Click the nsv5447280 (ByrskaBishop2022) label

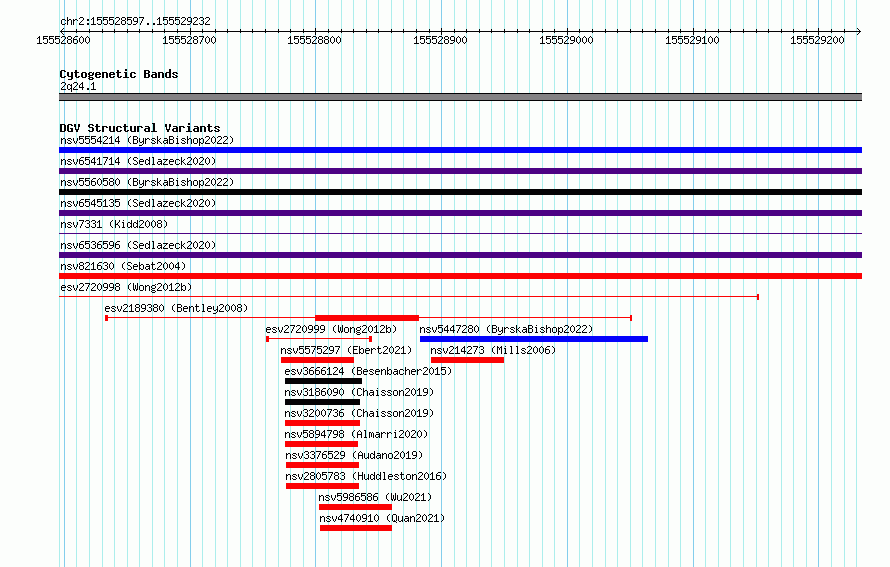pos(506,329)
